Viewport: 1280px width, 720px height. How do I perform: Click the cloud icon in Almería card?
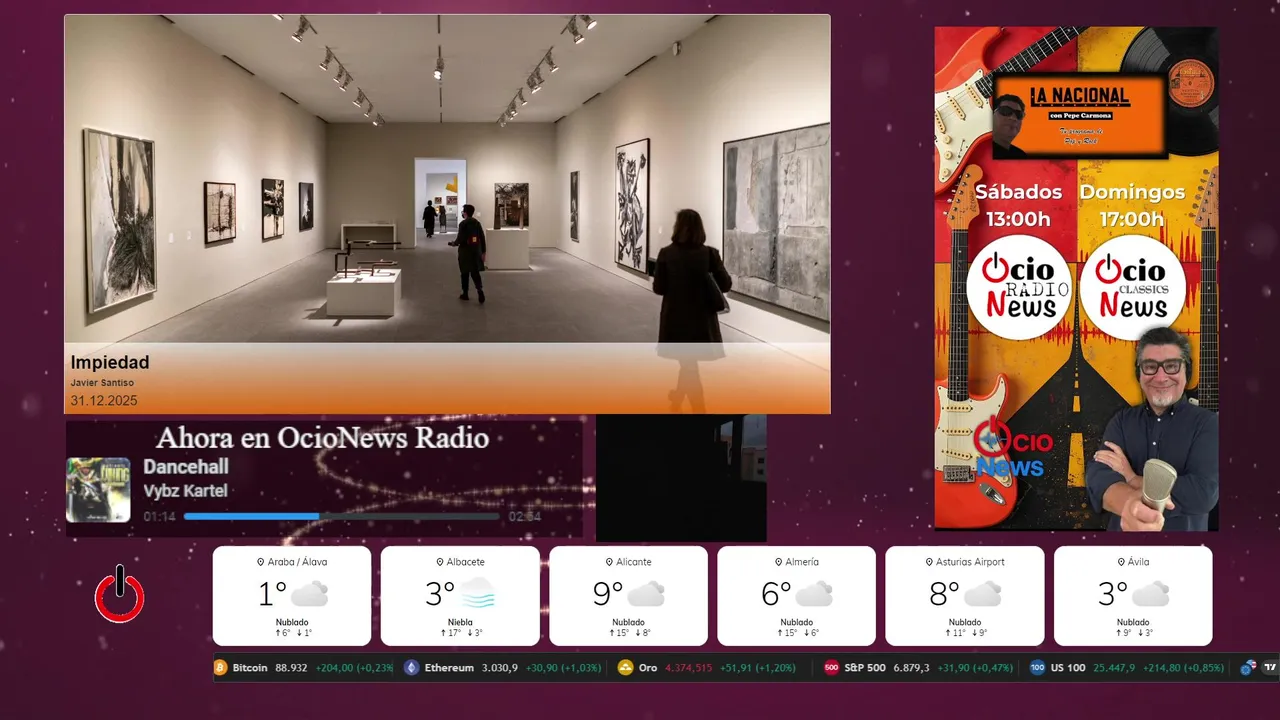(x=814, y=594)
